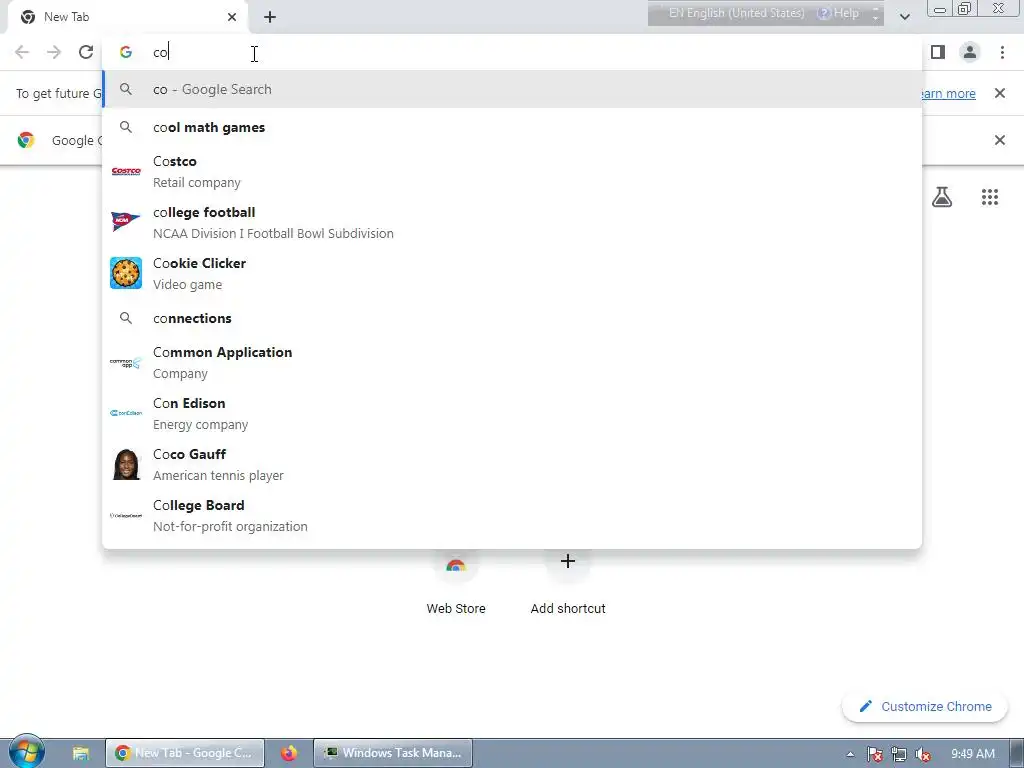Viewport: 1024px width, 768px height.
Task: Open Chrome's three-dot menu
Action: coord(1002,52)
